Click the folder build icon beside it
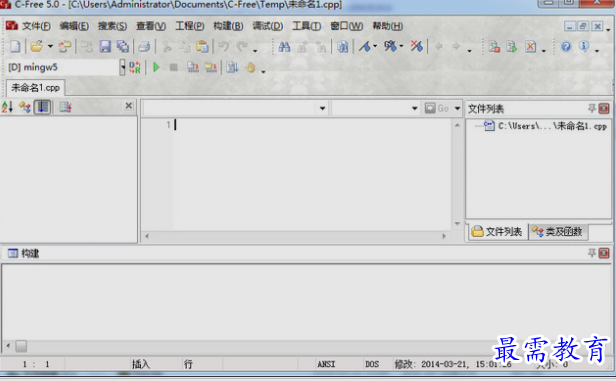Viewport: 616px width, 381px height. point(211,68)
